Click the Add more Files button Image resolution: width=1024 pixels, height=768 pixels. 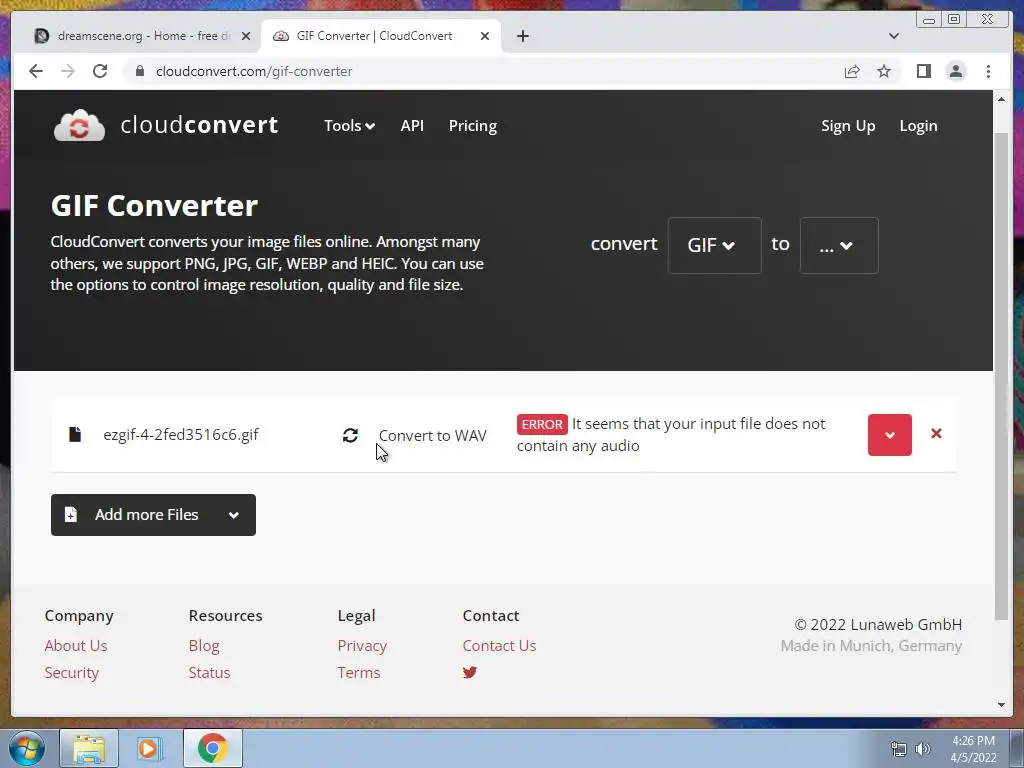point(153,515)
